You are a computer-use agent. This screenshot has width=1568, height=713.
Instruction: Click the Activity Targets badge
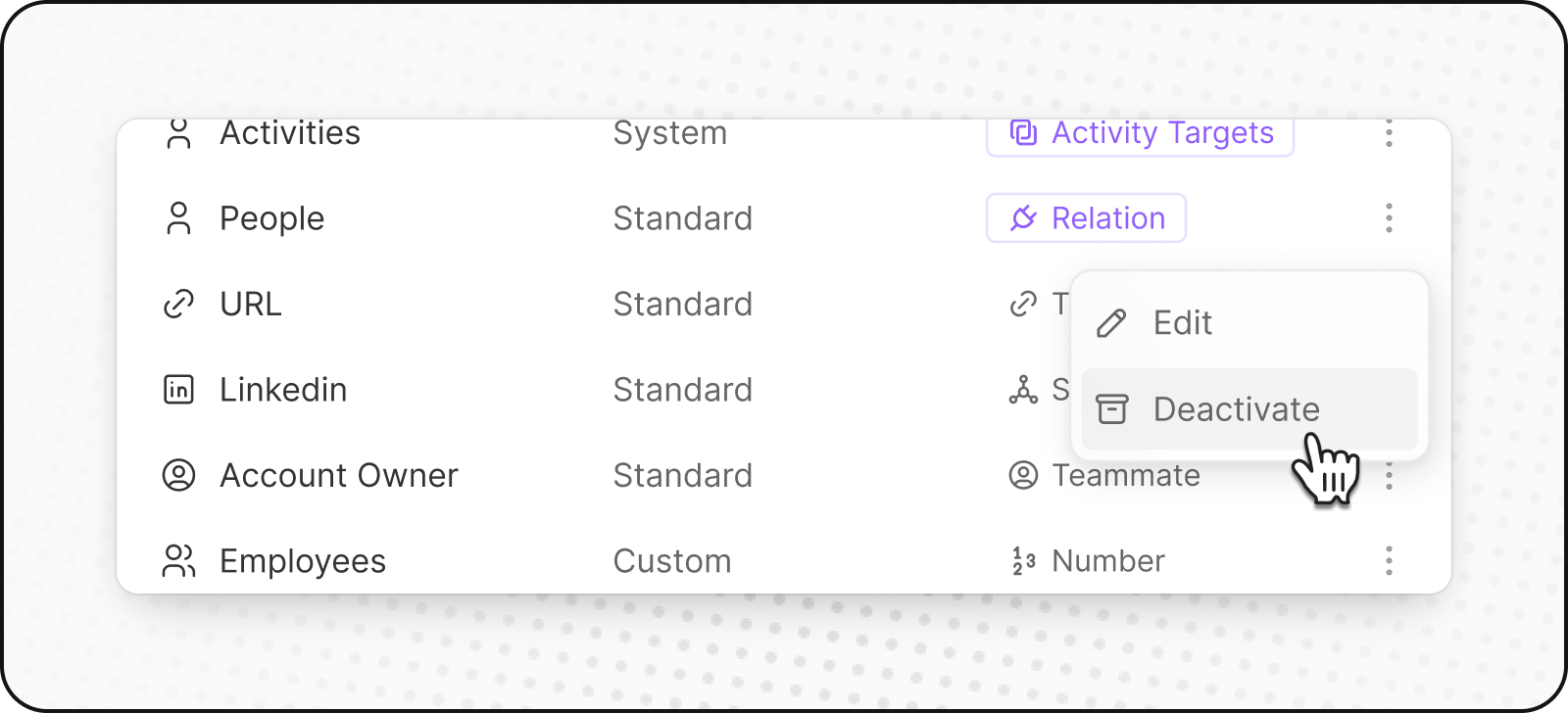pos(1140,134)
